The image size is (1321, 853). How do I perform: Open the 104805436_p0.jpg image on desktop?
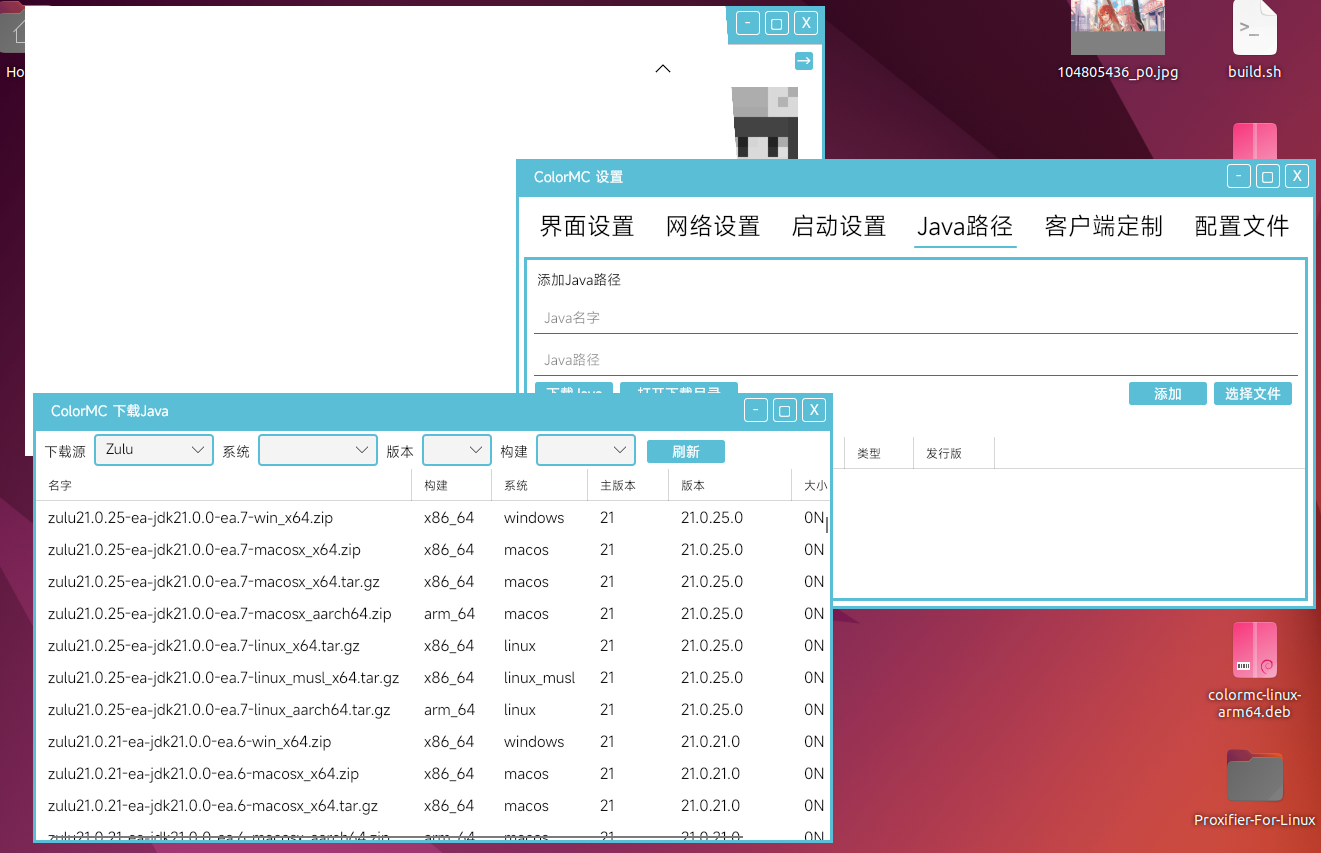coord(1117,30)
